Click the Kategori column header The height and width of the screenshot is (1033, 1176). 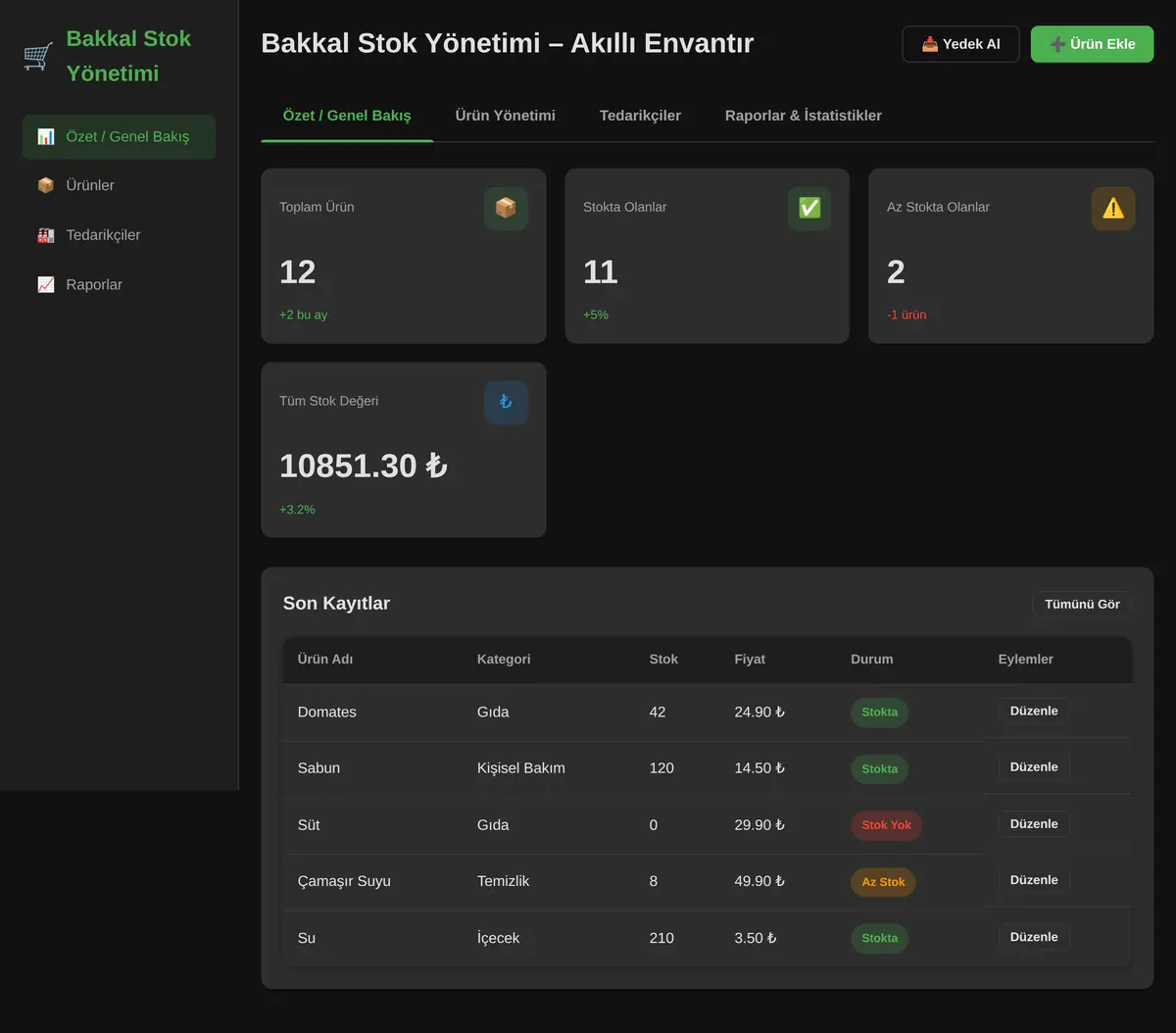click(x=504, y=659)
